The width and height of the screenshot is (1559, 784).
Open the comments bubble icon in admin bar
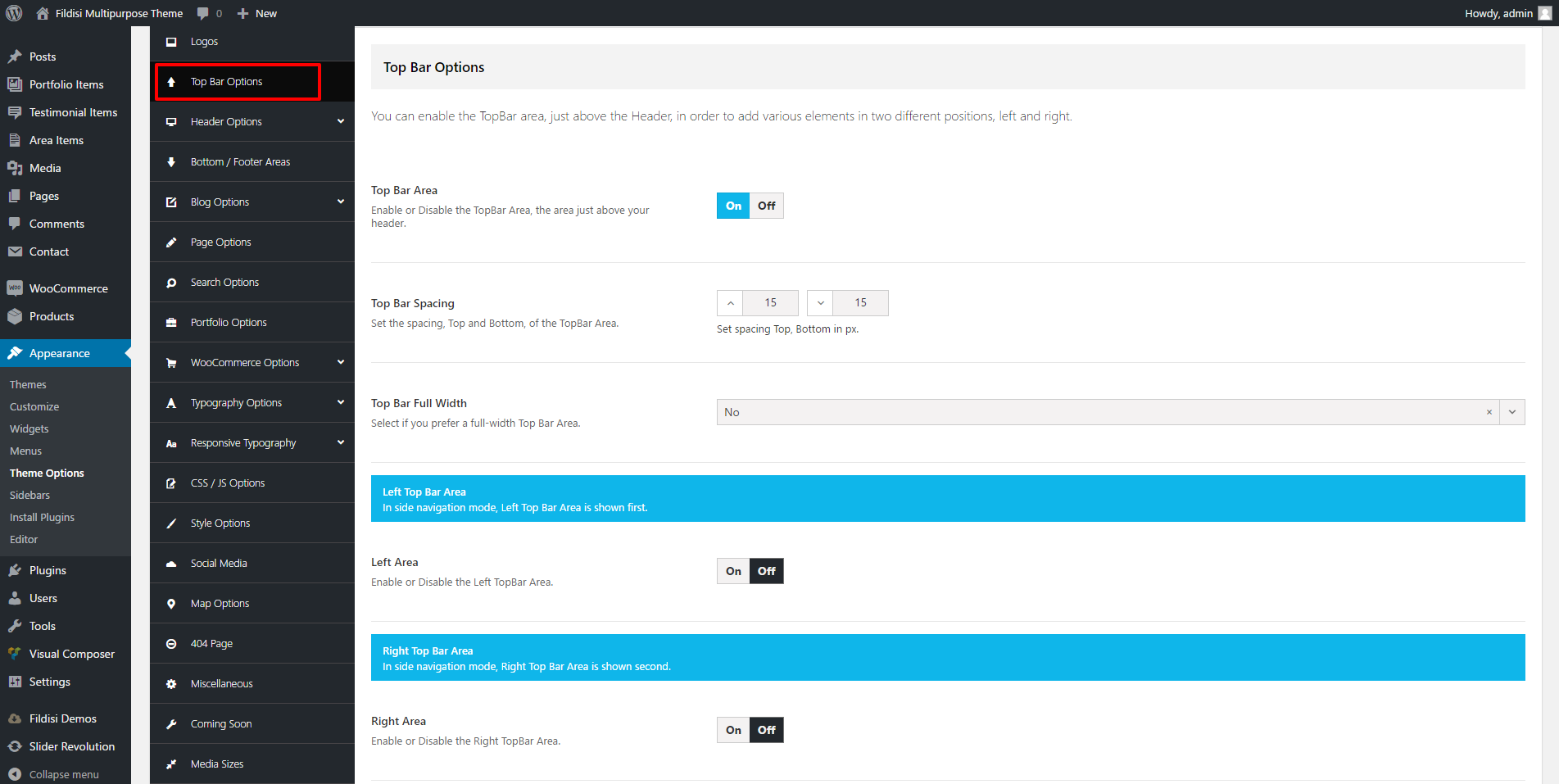pyautogui.click(x=202, y=13)
